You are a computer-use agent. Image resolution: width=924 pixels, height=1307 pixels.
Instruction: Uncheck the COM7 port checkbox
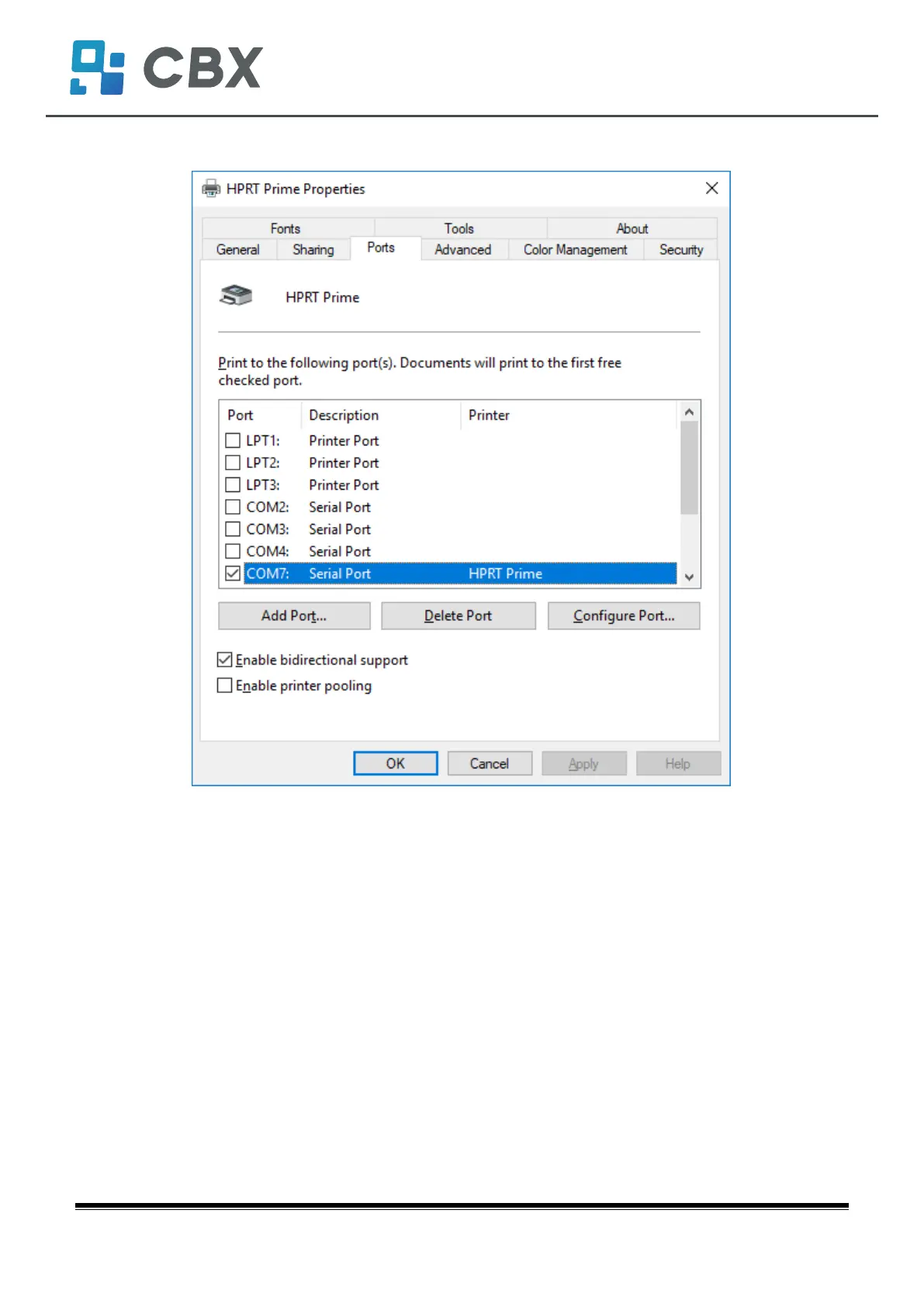pos(233,574)
